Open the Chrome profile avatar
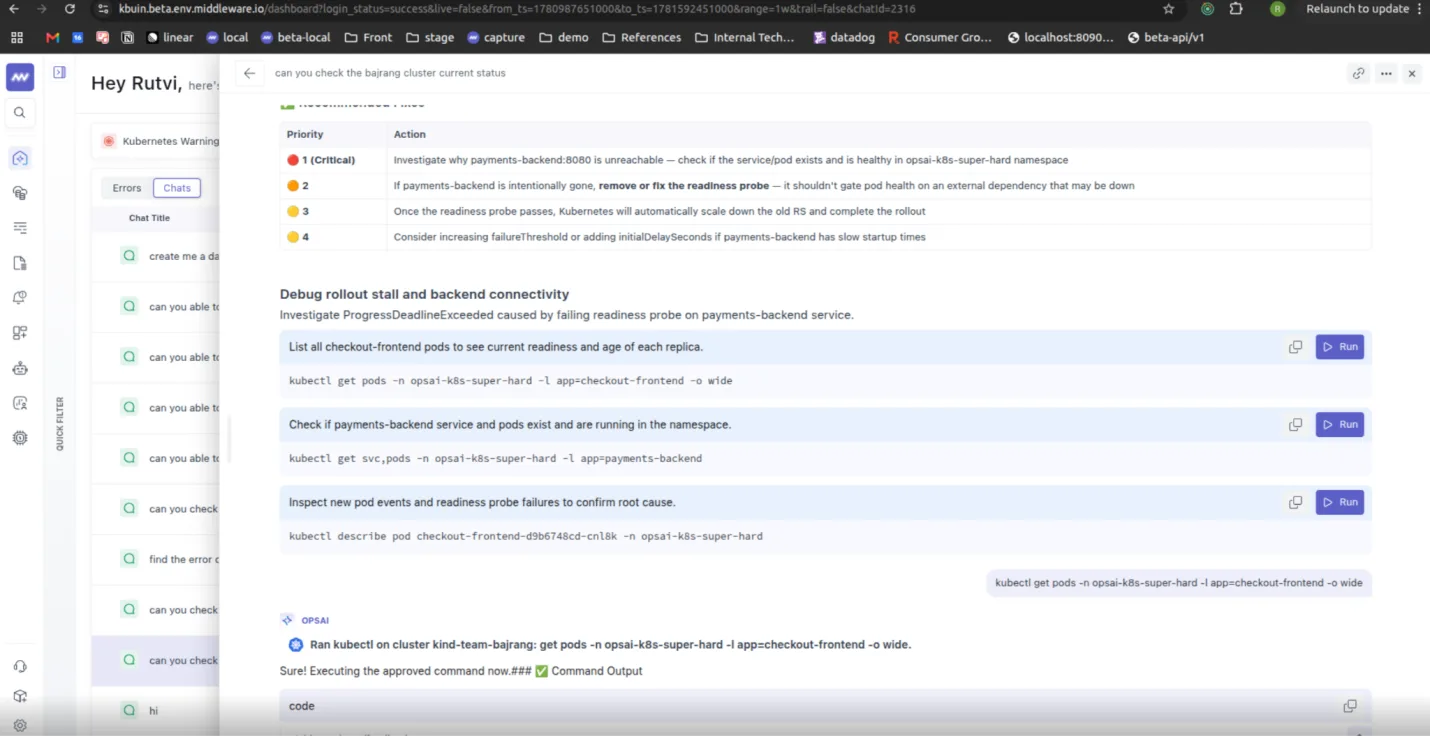Screen dimensions: 1430x736 tap(1277, 9)
